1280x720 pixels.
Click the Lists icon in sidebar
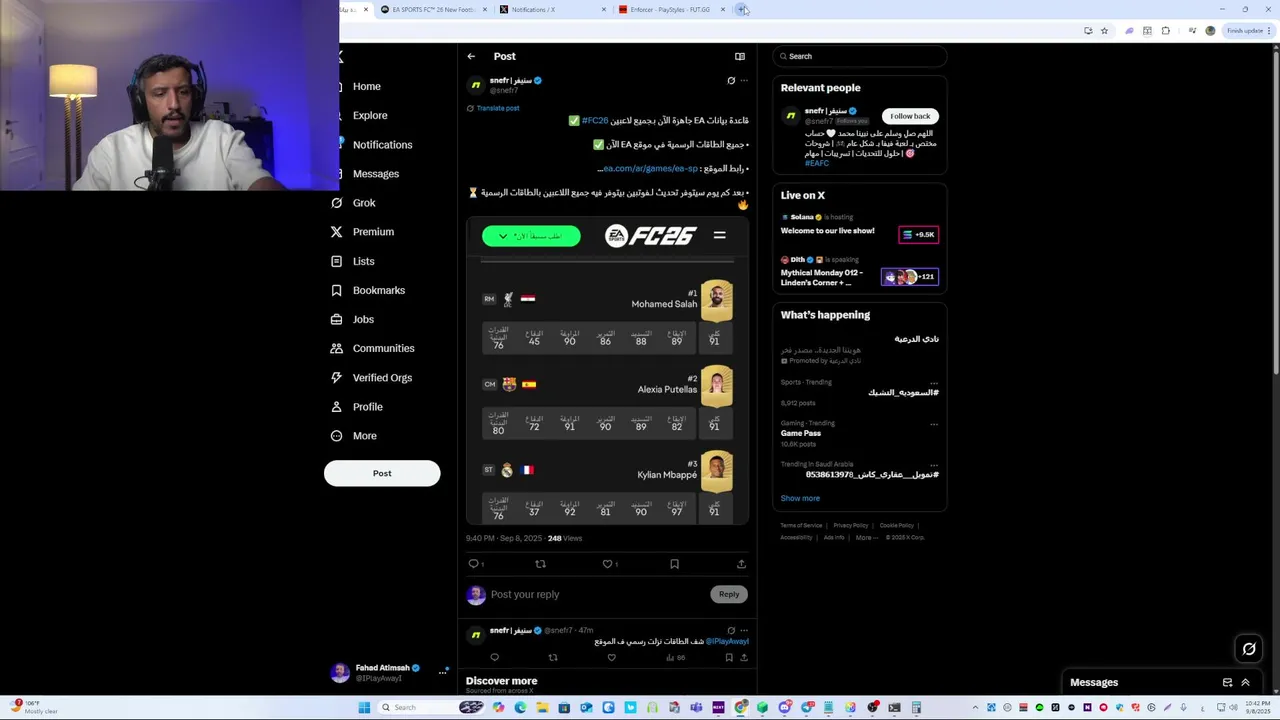coord(337,261)
